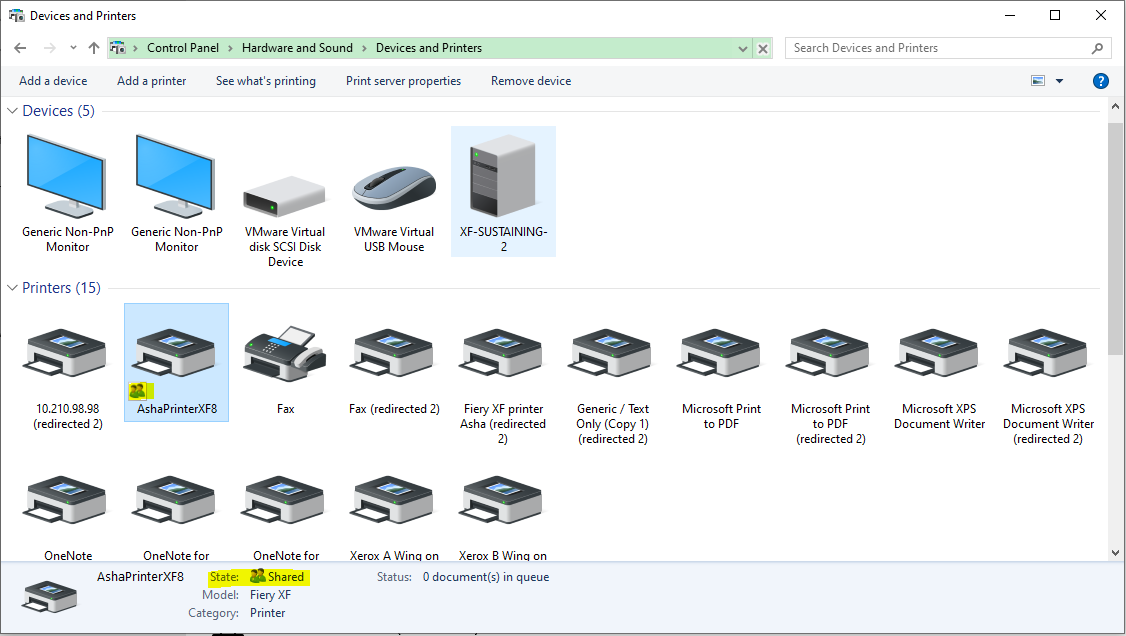Select the 10.210.98.98 (redirected 2) printer

point(68,369)
